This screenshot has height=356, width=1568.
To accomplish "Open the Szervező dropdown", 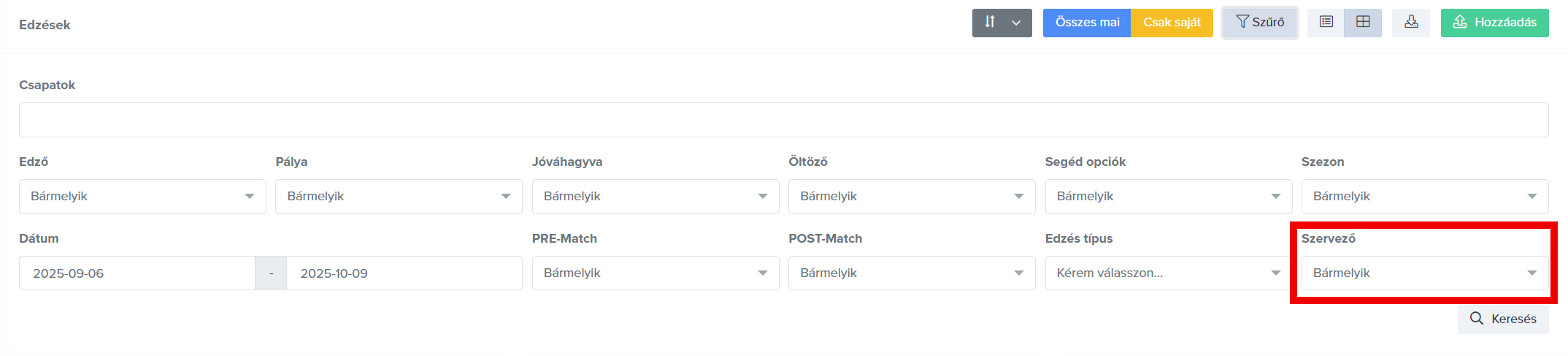I will 1424,273.
